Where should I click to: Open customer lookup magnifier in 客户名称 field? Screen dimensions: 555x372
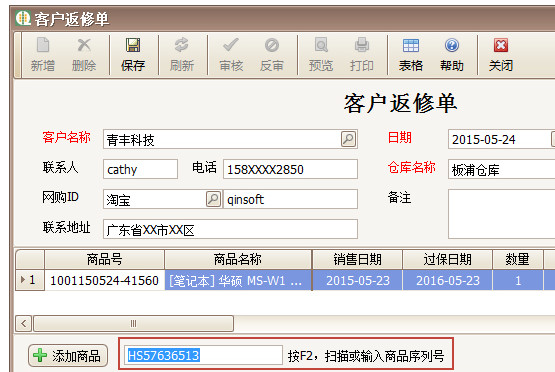pyautogui.click(x=348, y=139)
